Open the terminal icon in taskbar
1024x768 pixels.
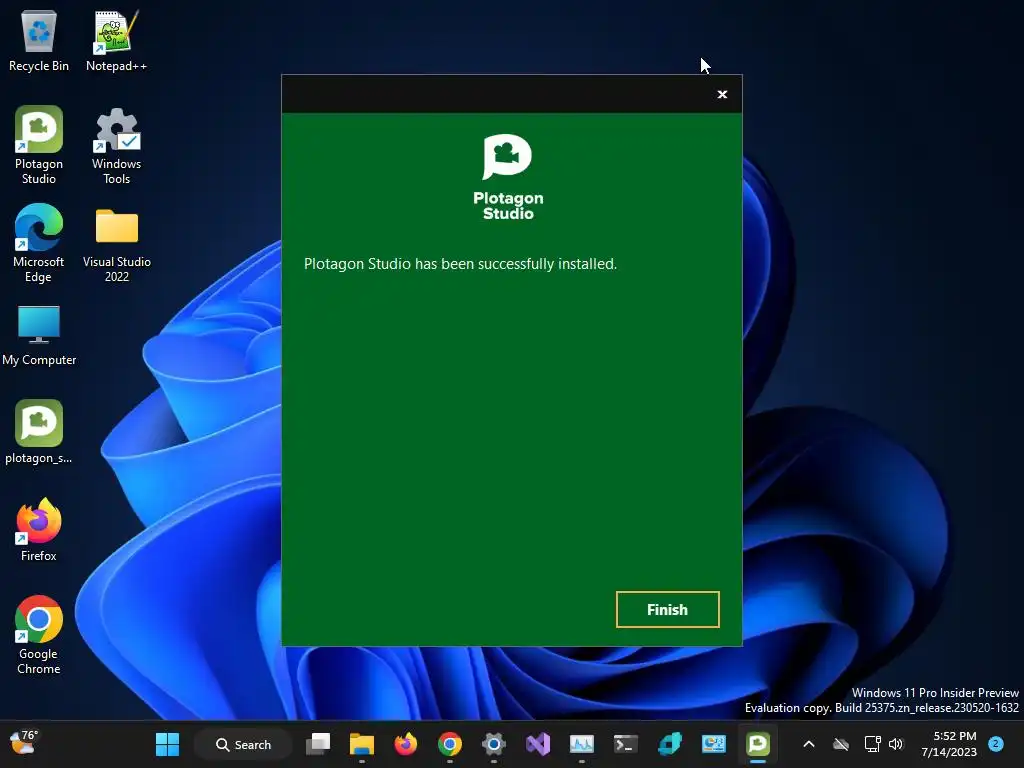[x=626, y=744]
